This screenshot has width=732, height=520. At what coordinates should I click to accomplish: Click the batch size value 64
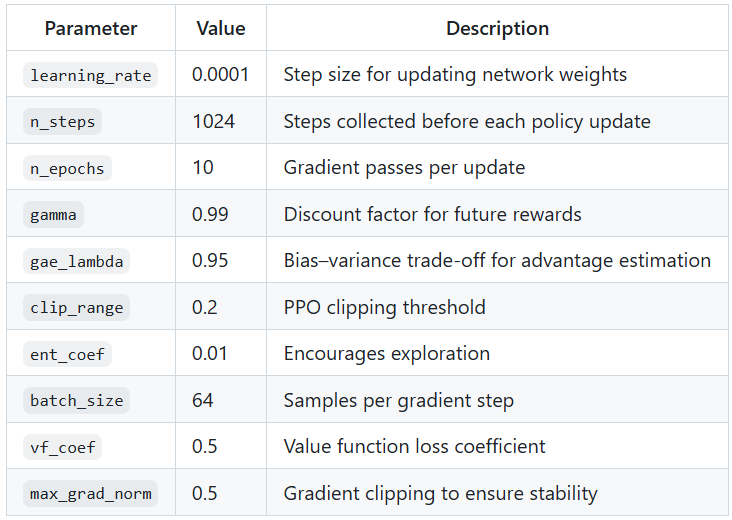tap(203, 400)
